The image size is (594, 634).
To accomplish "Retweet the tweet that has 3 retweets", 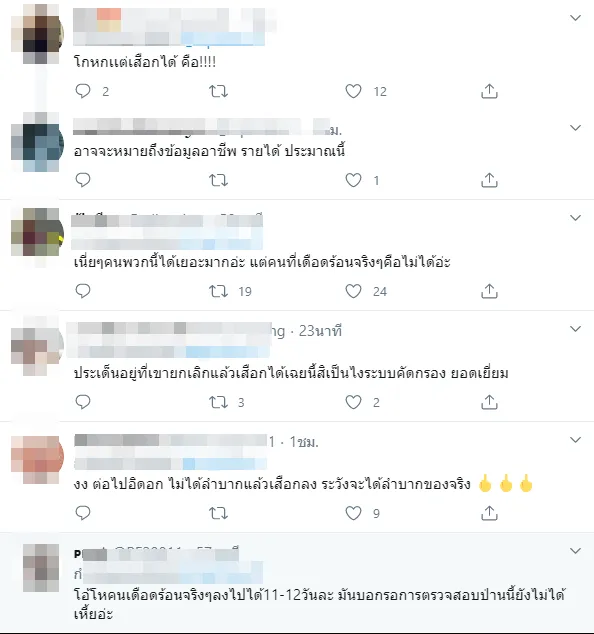I will point(218,402).
